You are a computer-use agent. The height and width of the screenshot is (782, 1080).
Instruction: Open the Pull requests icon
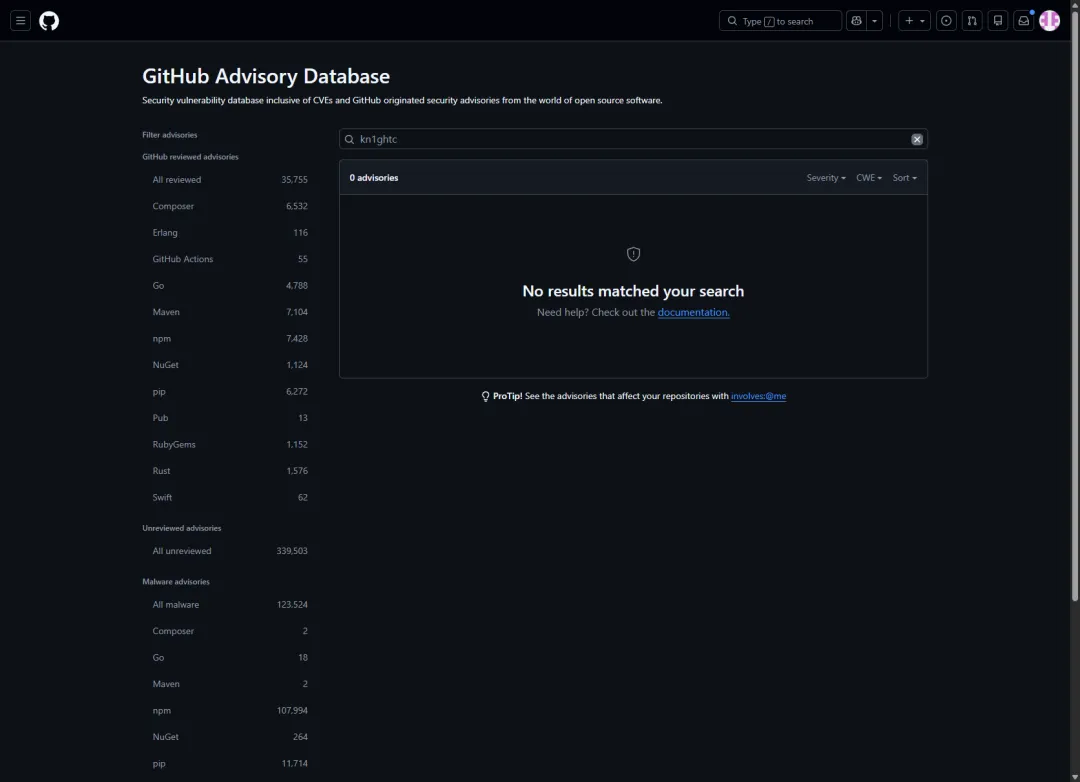(972, 21)
